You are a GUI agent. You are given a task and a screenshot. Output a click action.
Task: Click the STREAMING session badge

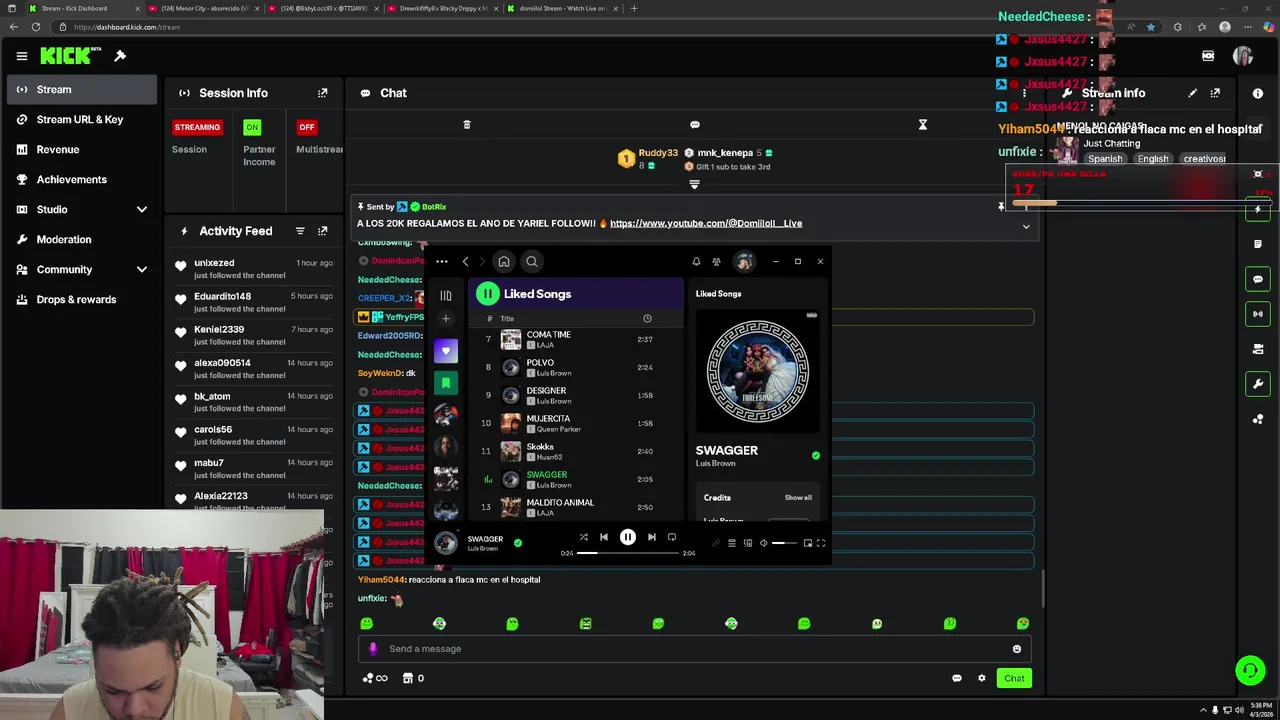coord(197,127)
